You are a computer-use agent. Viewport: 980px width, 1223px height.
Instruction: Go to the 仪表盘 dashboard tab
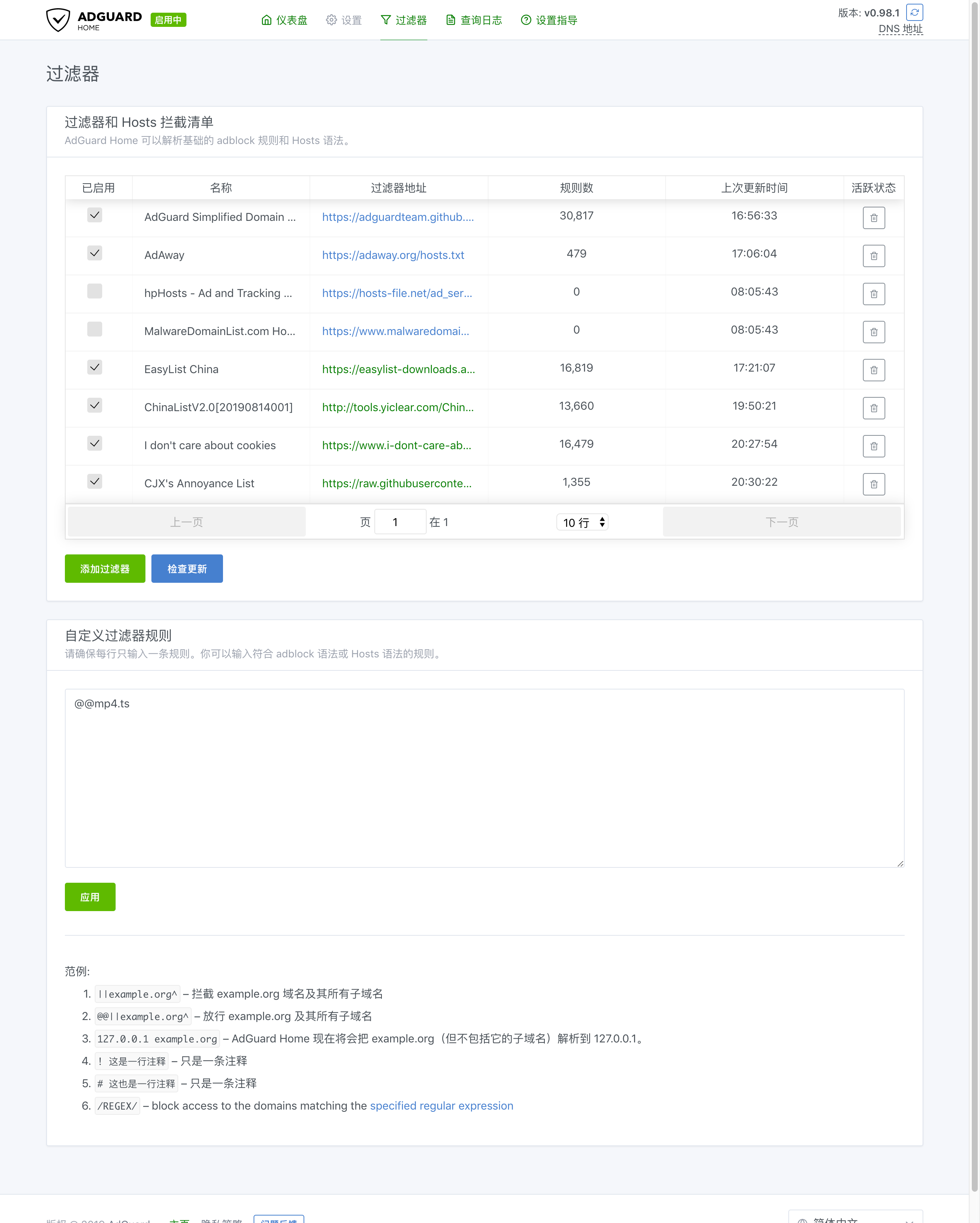coord(284,21)
